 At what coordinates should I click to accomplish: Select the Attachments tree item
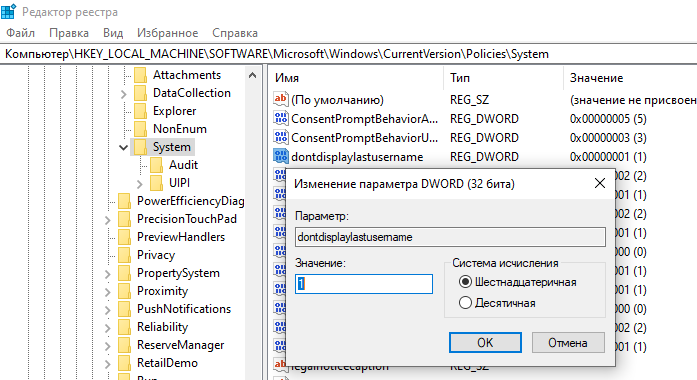187,75
